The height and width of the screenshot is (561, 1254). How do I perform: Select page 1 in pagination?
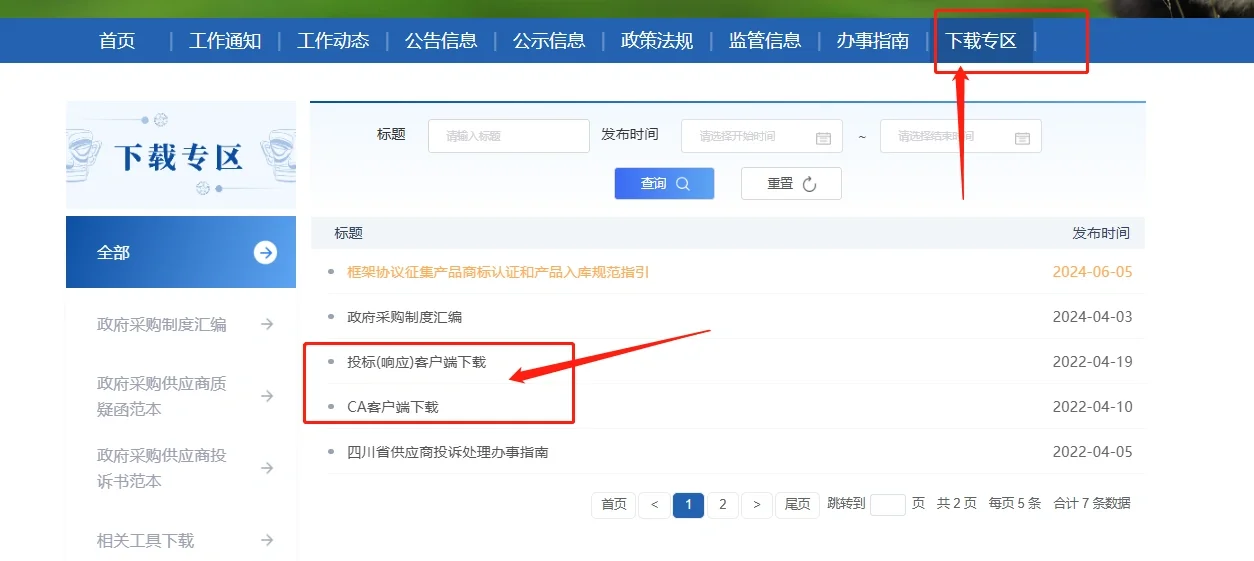(x=688, y=505)
